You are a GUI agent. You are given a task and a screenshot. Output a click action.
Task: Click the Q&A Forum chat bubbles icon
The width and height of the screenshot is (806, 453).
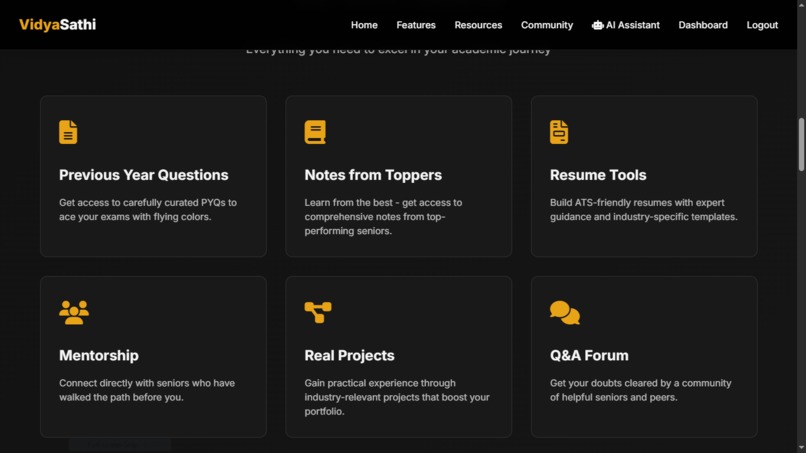[564, 313]
